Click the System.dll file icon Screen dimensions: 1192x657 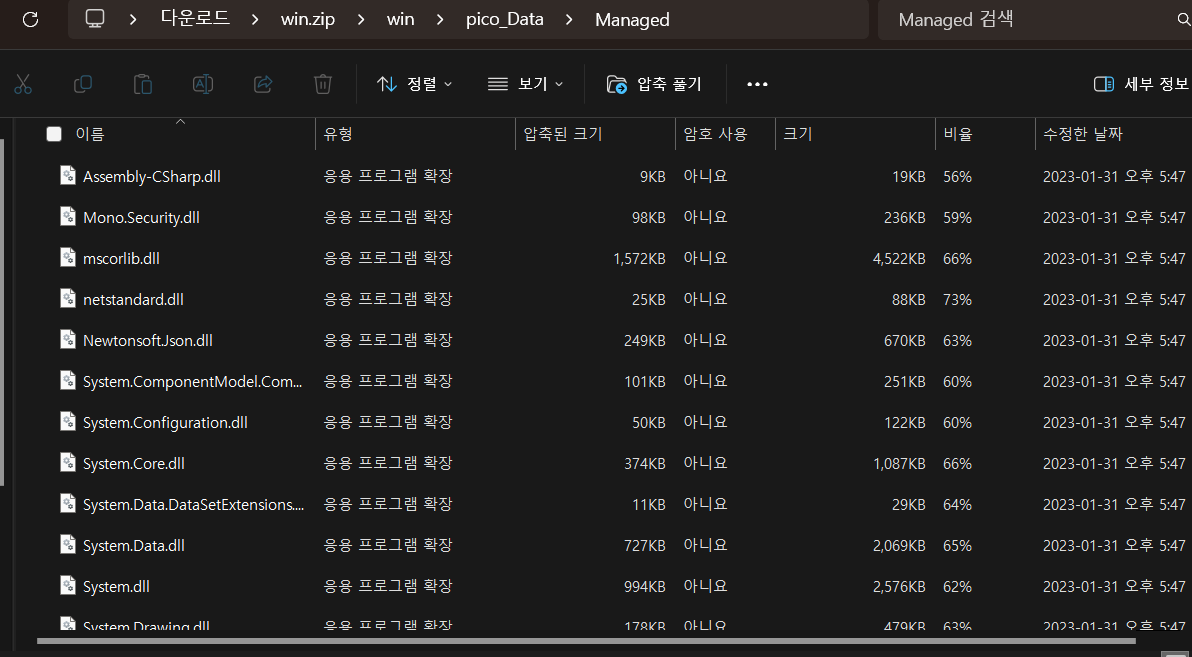tap(68, 586)
